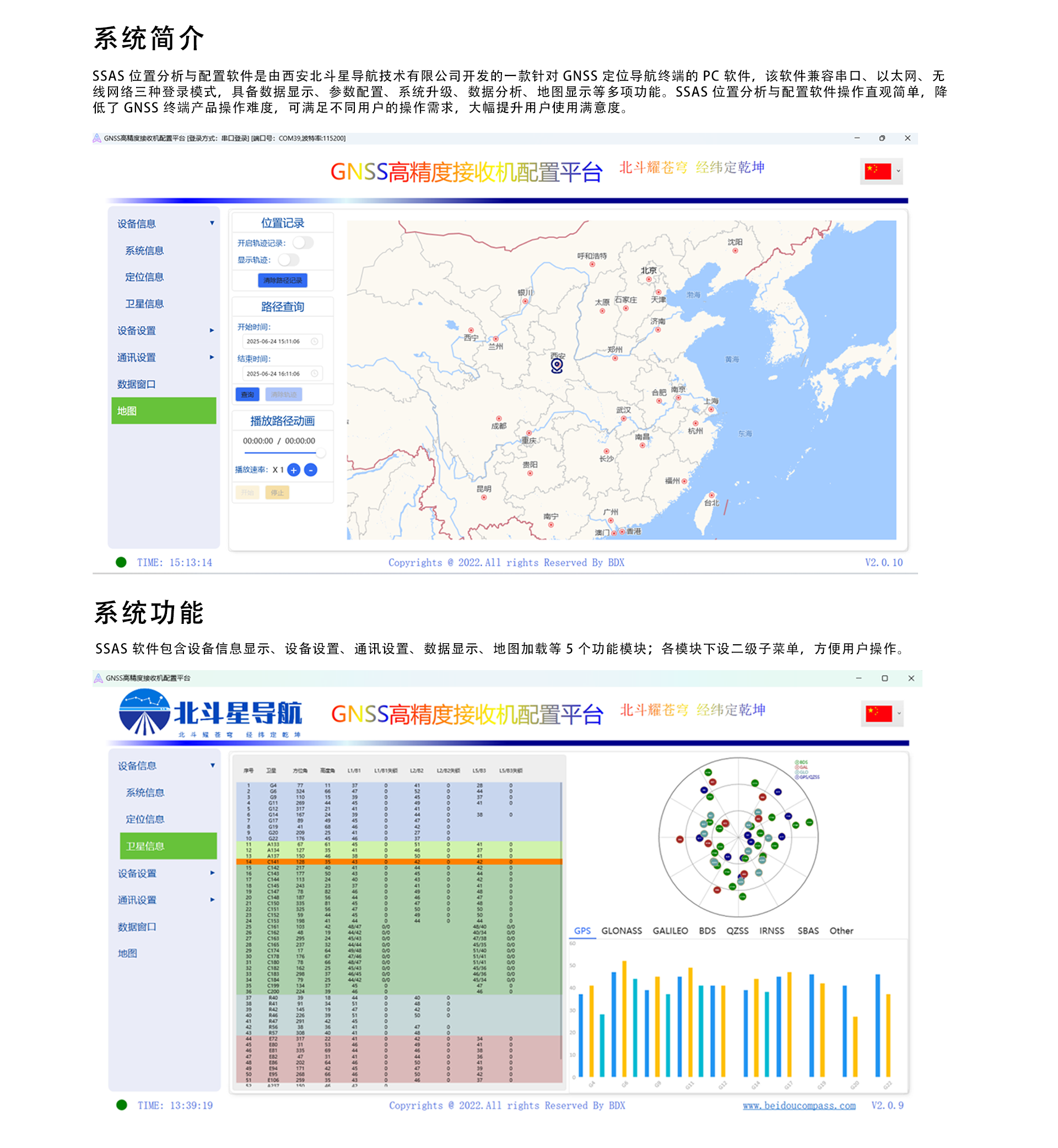Increase playback speed with plus button
The height and width of the screenshot is (1148, 1058).
click(x=294, y=471)
